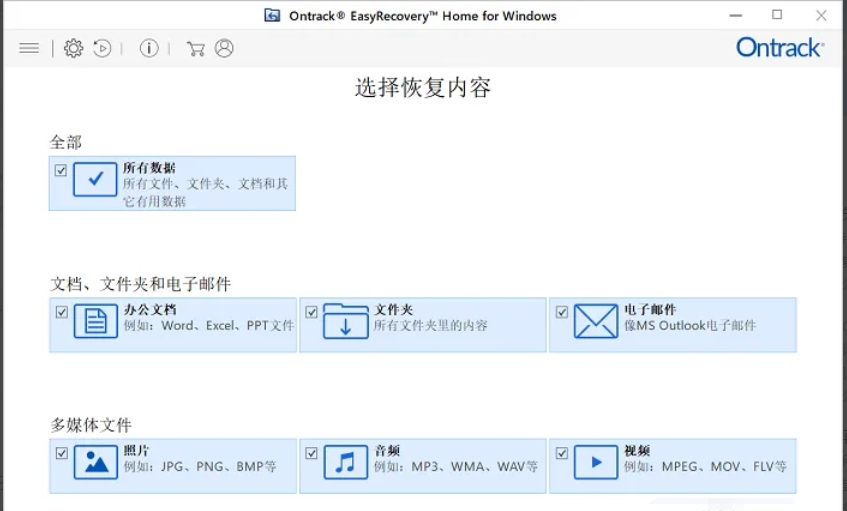Click the 多媒体文件 section heading
847x511 pixels.
click(91, 425)
